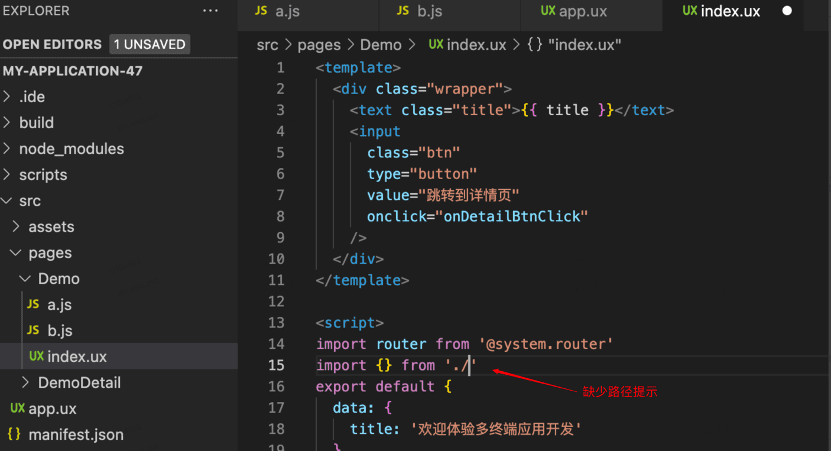The image size is (832, 452).
Task: Click the JS icon on b.js tab
Action: click(403, 11)
